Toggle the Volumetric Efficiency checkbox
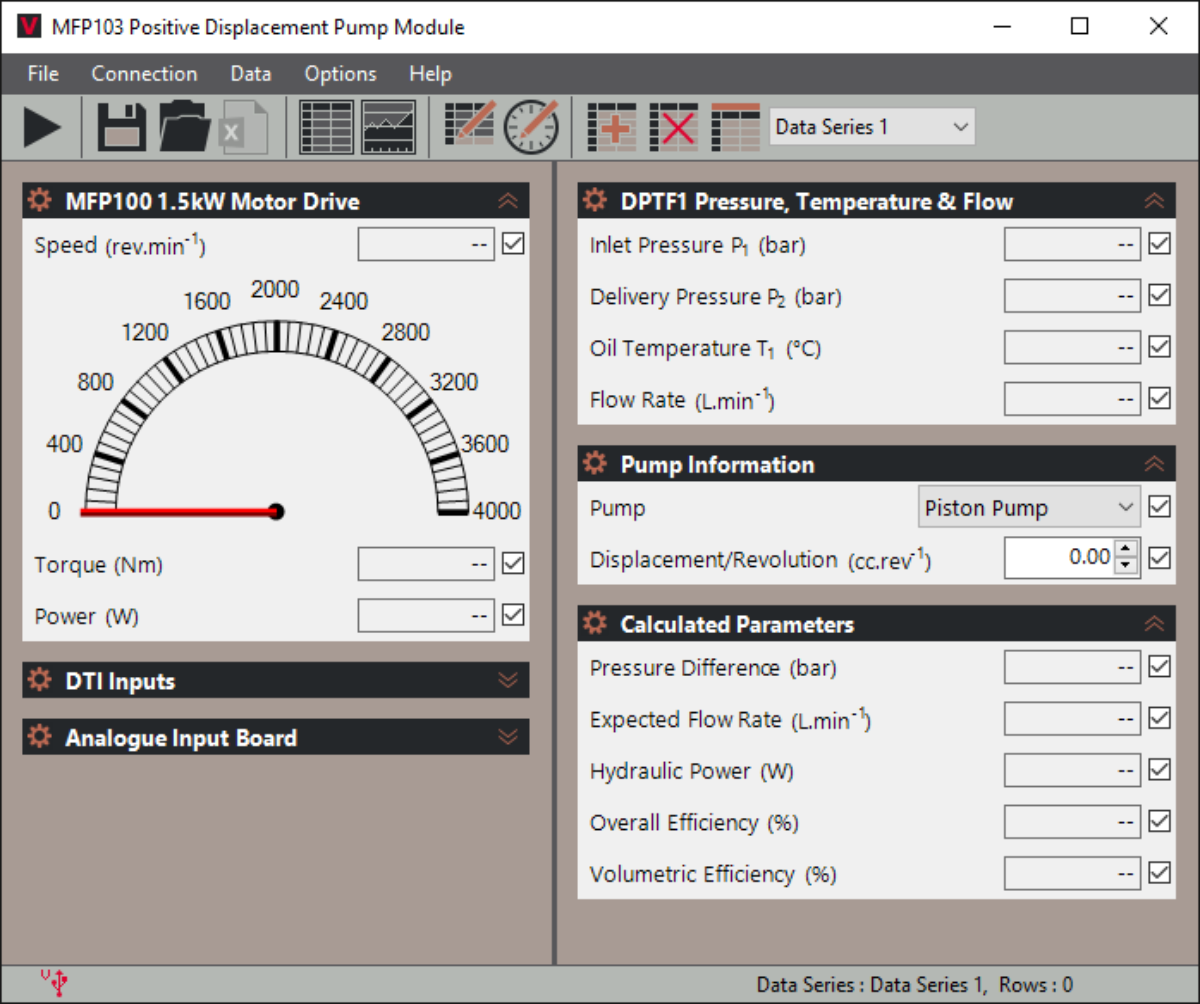 pos(1159,873)
